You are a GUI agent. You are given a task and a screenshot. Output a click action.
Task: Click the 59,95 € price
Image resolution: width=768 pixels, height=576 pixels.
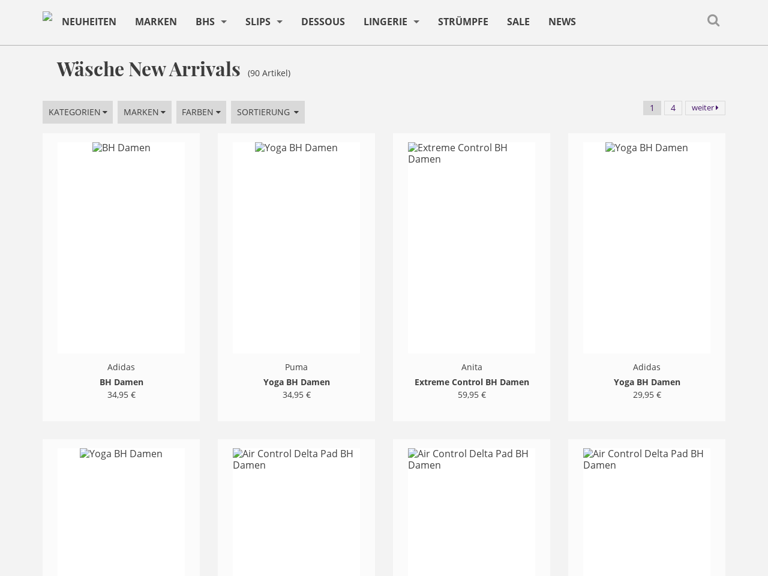coord(472,395)
